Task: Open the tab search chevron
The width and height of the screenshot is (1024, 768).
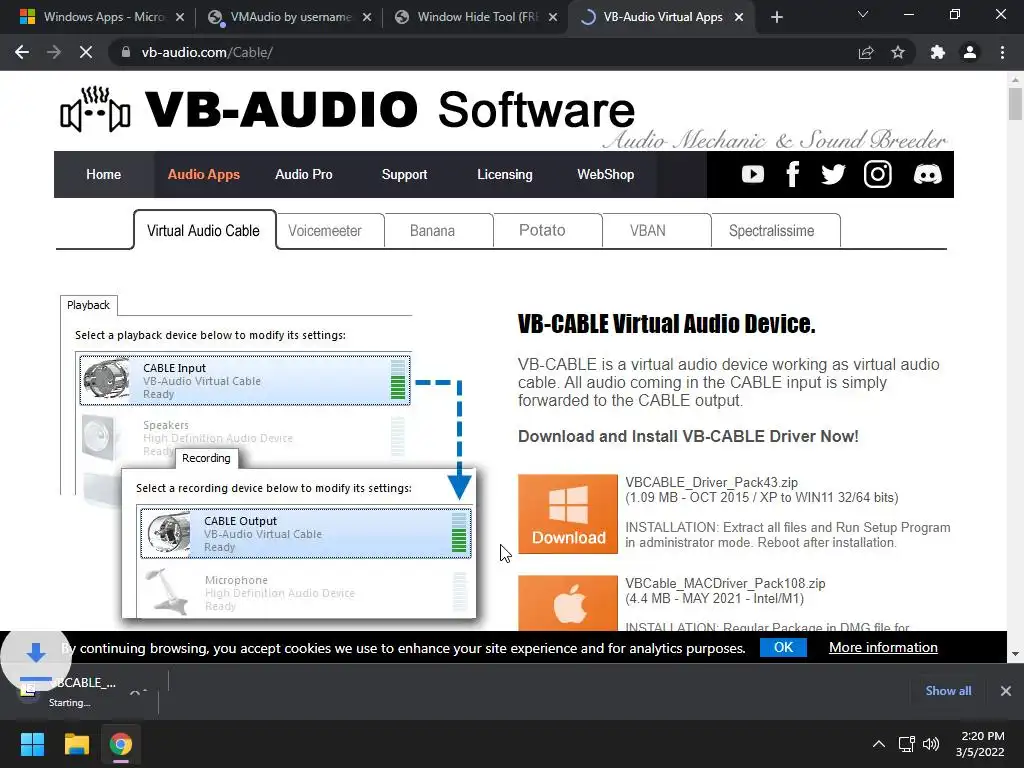Action: tap(863, 14)
